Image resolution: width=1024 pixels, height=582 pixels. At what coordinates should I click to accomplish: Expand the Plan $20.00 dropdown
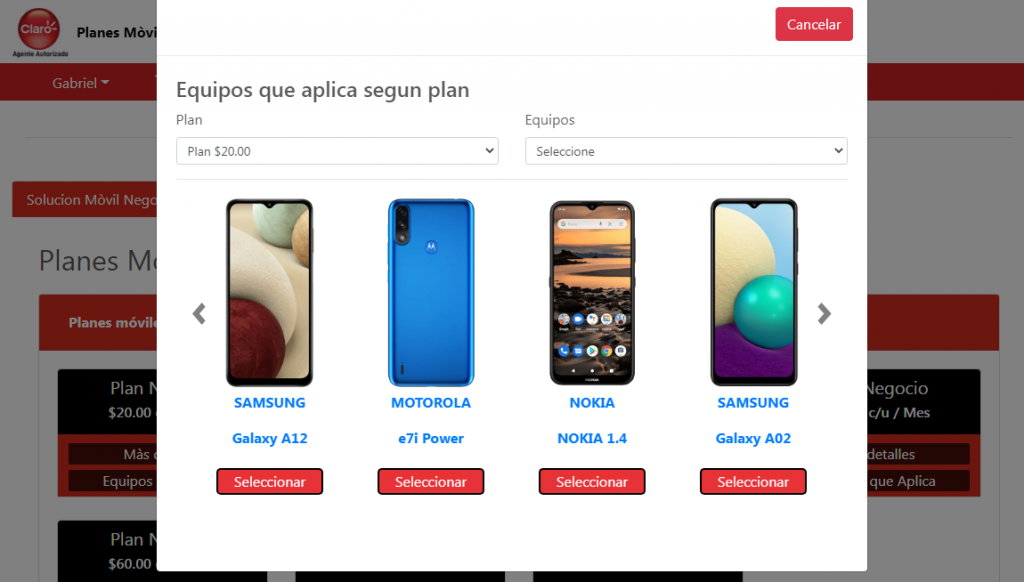(x=337, y=151)
